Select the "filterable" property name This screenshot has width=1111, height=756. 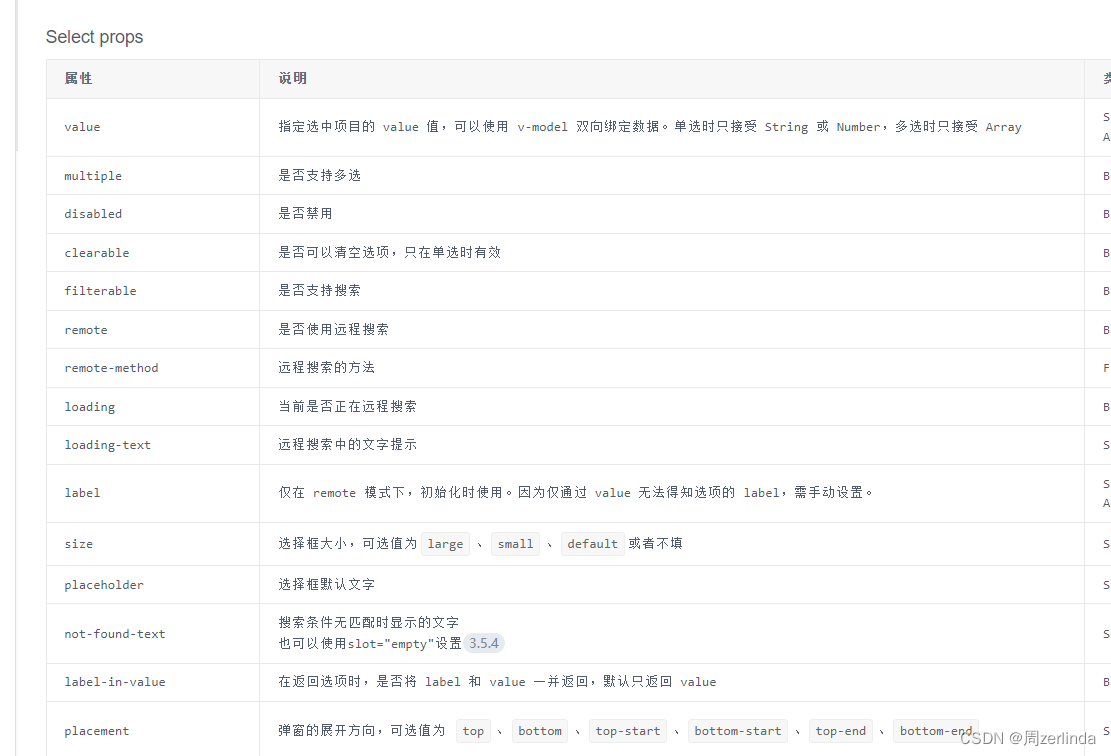point(100,290)
